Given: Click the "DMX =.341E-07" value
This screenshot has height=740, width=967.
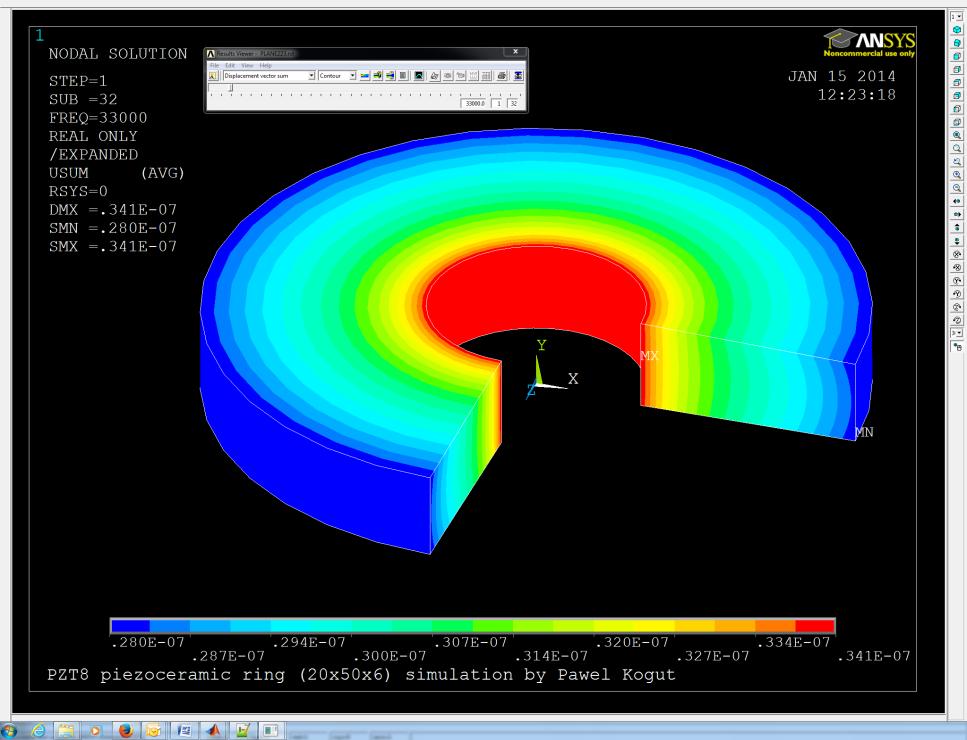Looking at the screenshot, I should point(113,210).
